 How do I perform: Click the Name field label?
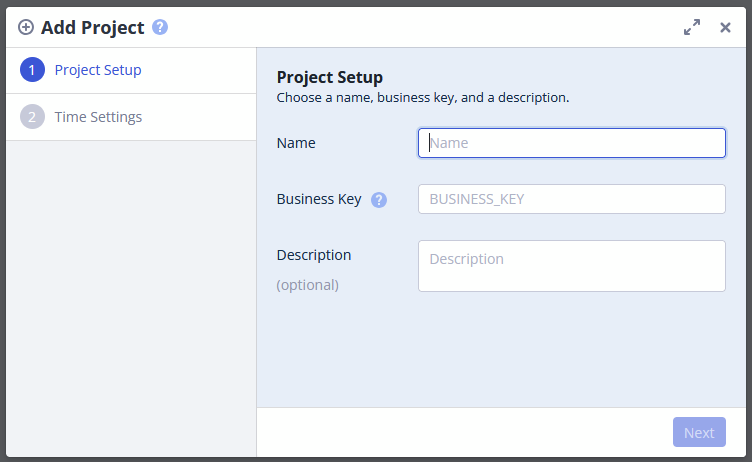pyautogui.click(x=296, y=143)
